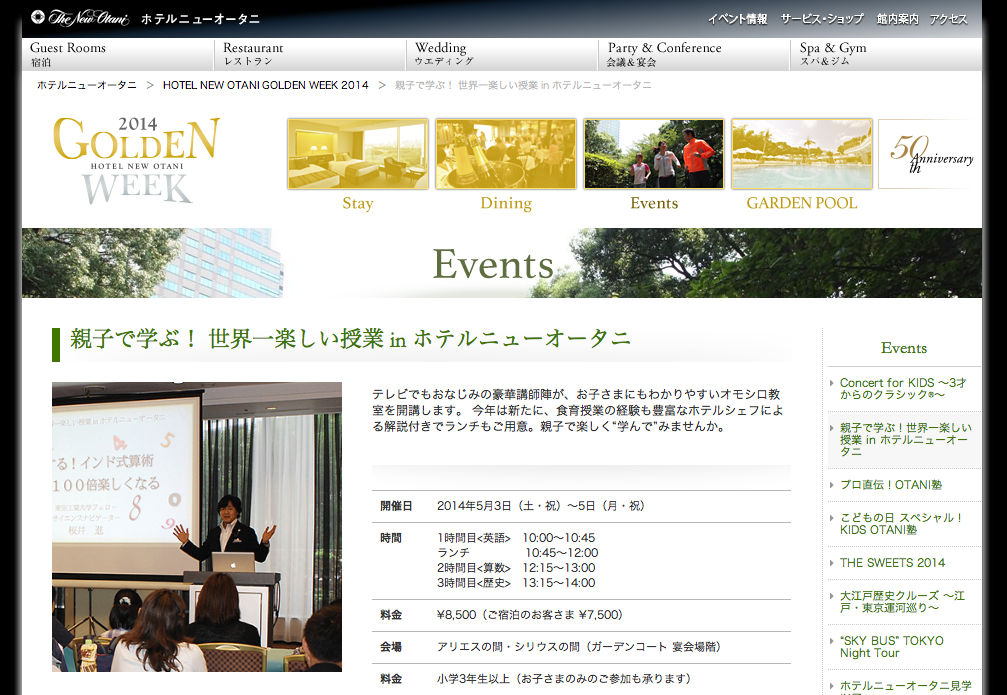The height and width of the screenshot is (695, 1007).
Task: Open こどもの日 スペシャル！KIDS OTANI塾 link
Action: click(x=901, y=523)
